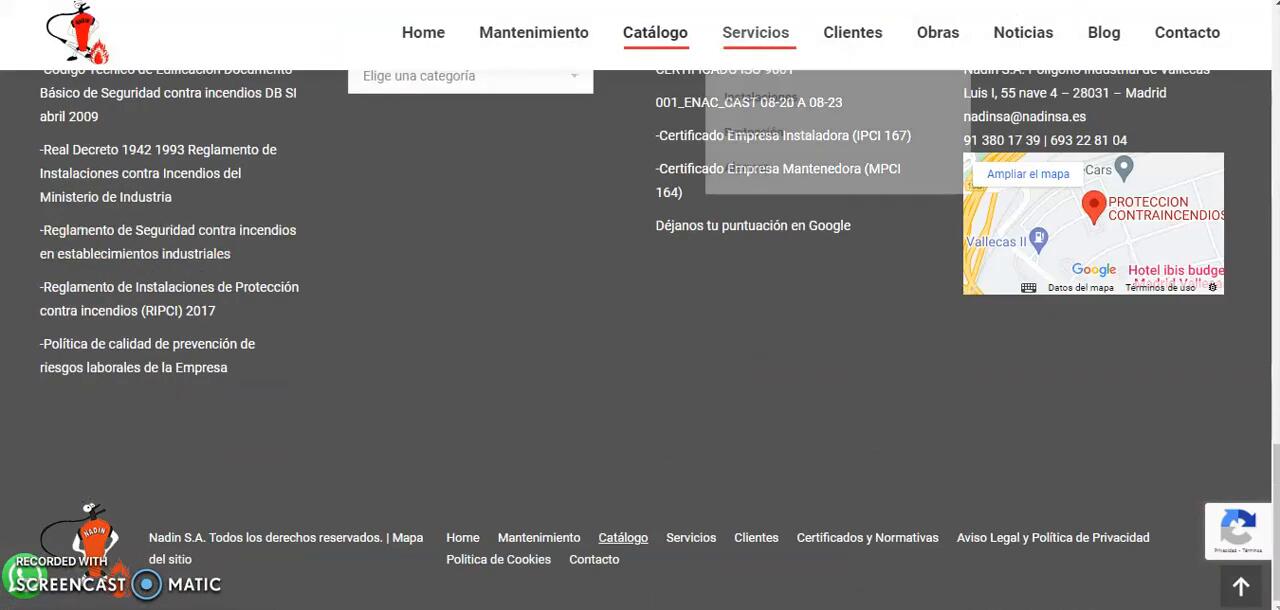Open map settings gear icon
This screenshot has height=610, width=1280.
pos(1212,287)
